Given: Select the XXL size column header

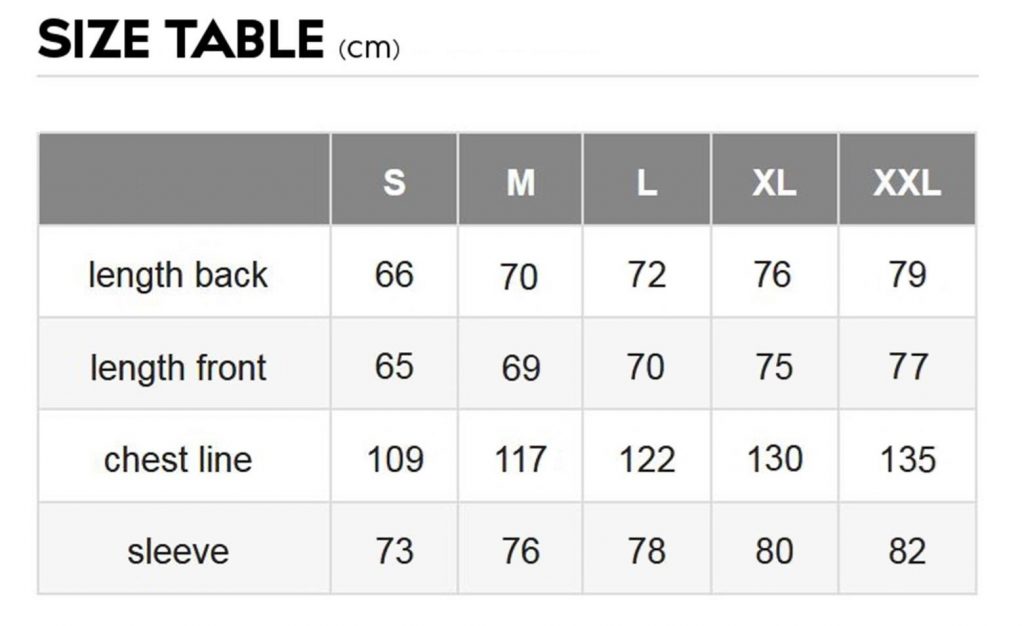Looking at the screenshot, I should 907,182.
